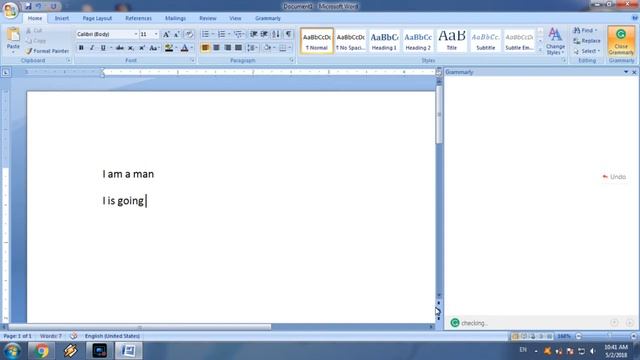Expand the Styles gallery more arrow
640x360 pixels.
(x=540, y=50)
